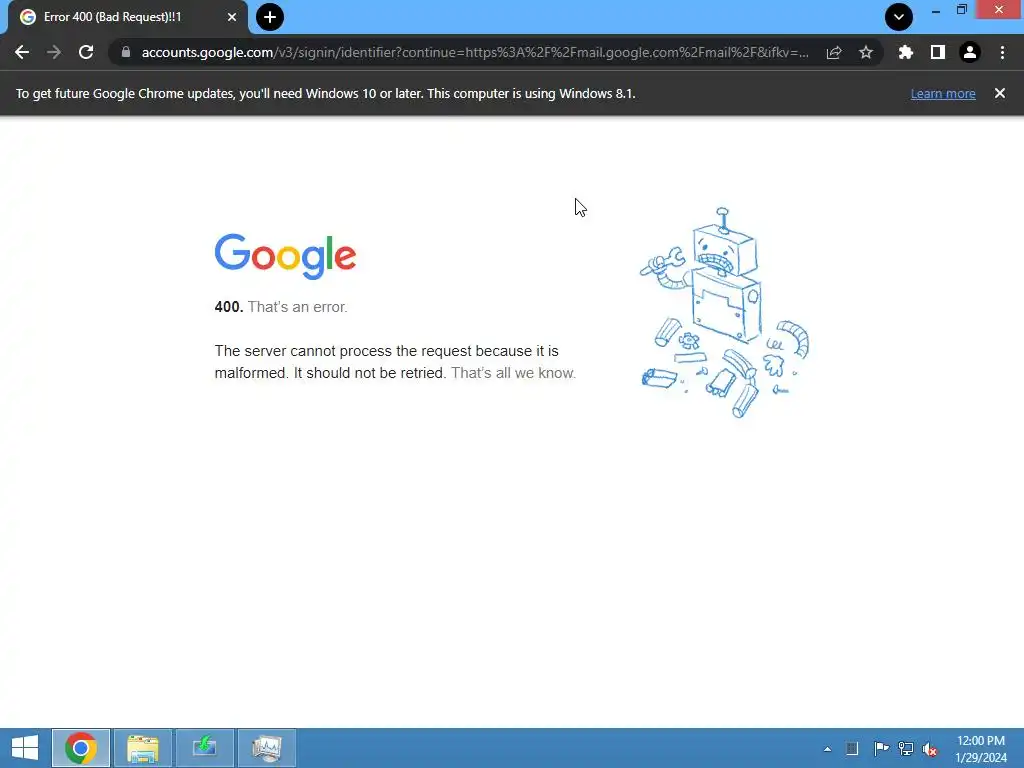Select the Error 400 (Bad Request) tab
The image size is (1024, 768).
click(x=128, y=17)
